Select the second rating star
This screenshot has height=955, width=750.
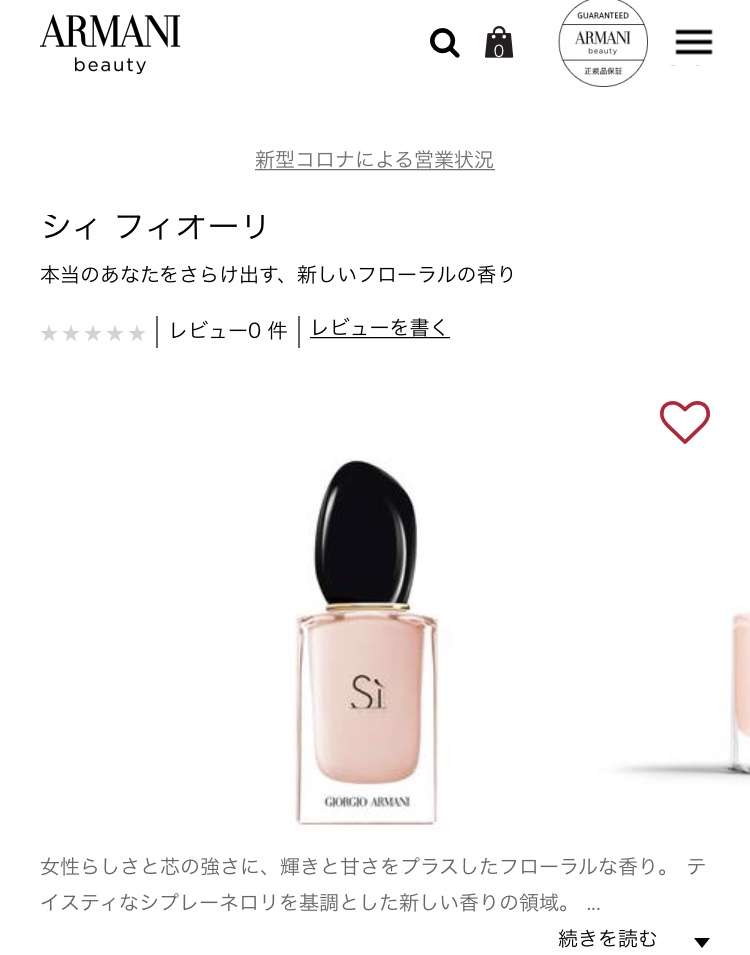point(71,333)
